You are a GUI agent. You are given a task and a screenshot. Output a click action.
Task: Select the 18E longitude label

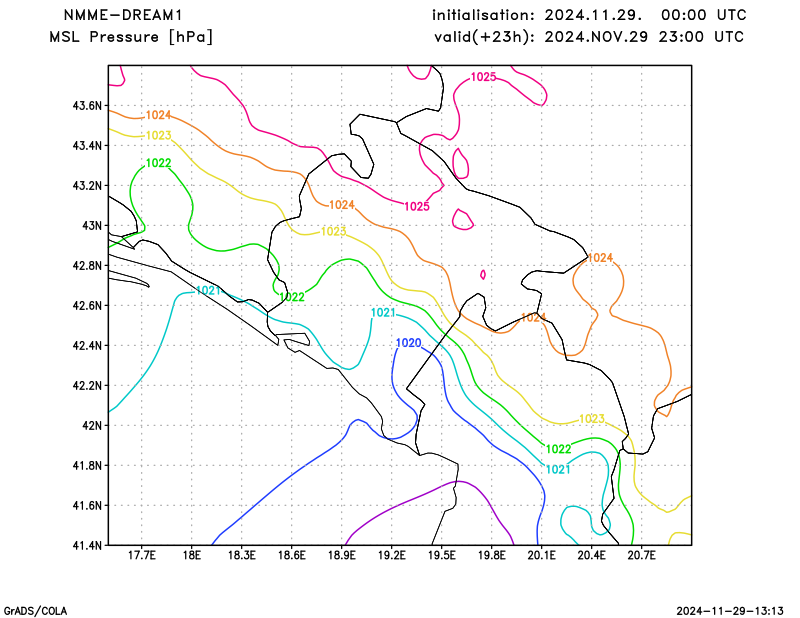(191, 555)
